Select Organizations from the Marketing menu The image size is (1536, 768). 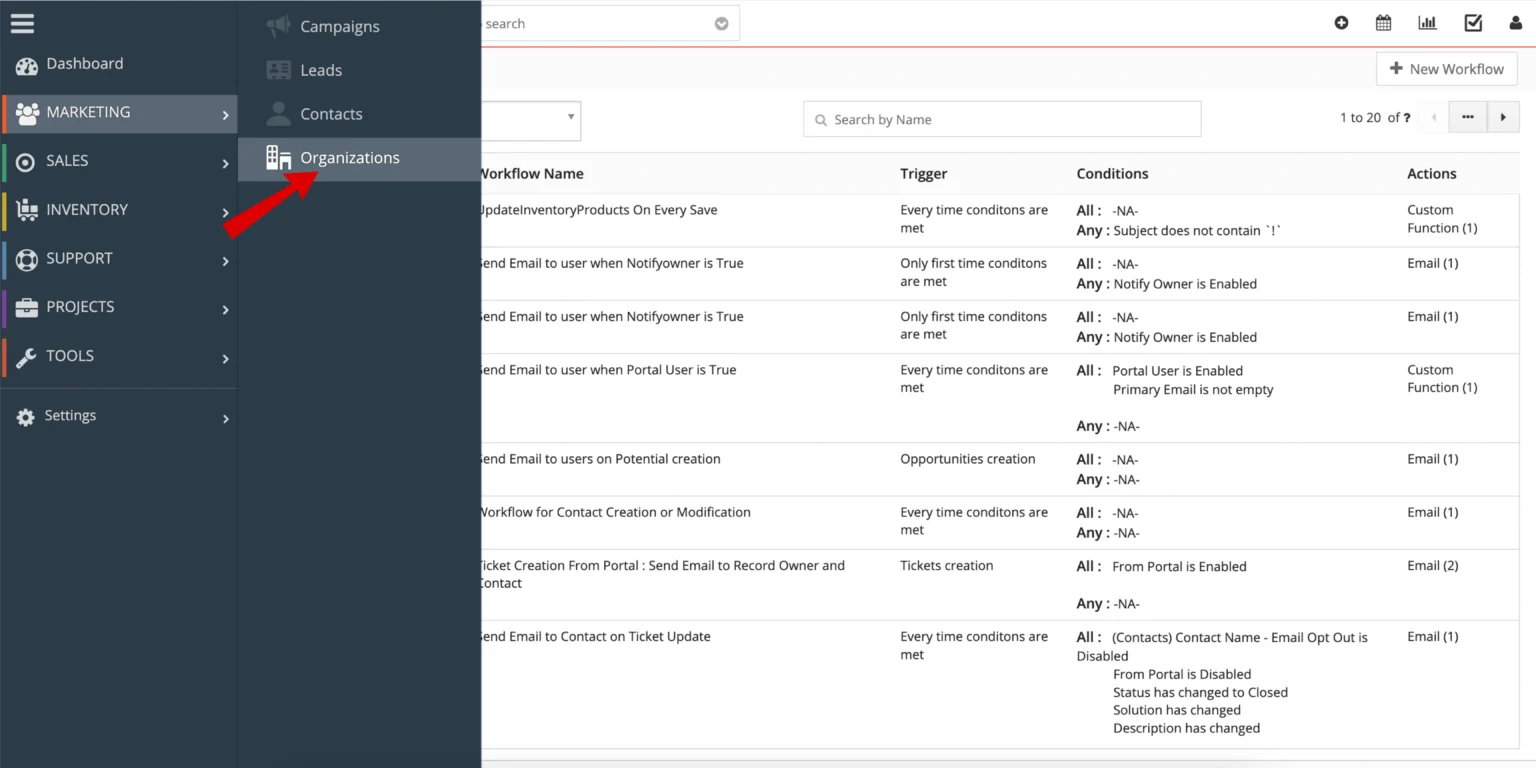pyautogui.click(x=349, y=157)
